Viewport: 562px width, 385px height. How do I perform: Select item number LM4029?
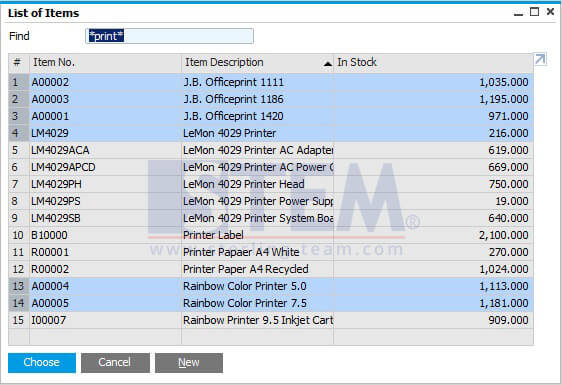(50, 133)
